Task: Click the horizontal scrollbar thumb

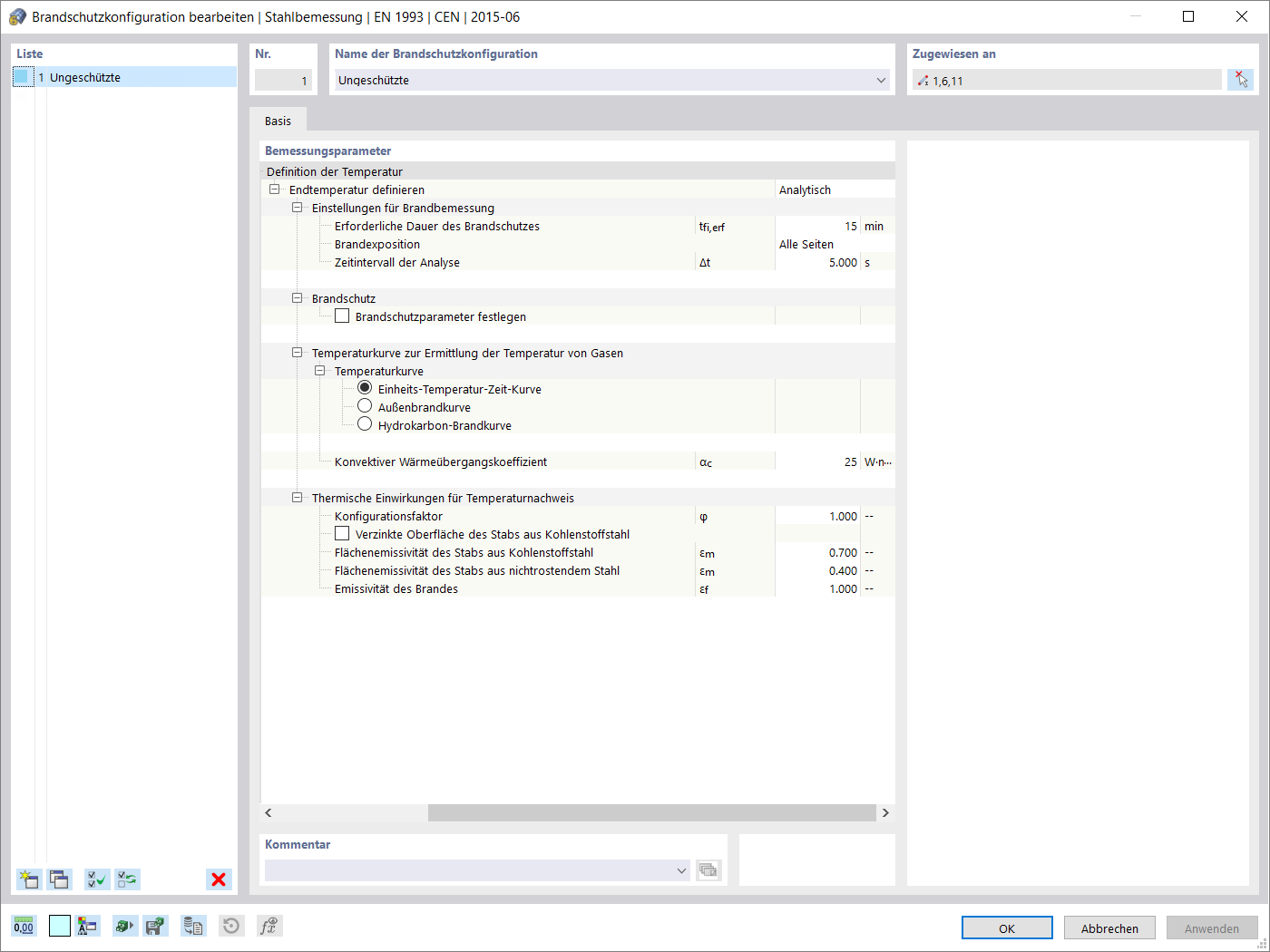Action: (652, 812)
